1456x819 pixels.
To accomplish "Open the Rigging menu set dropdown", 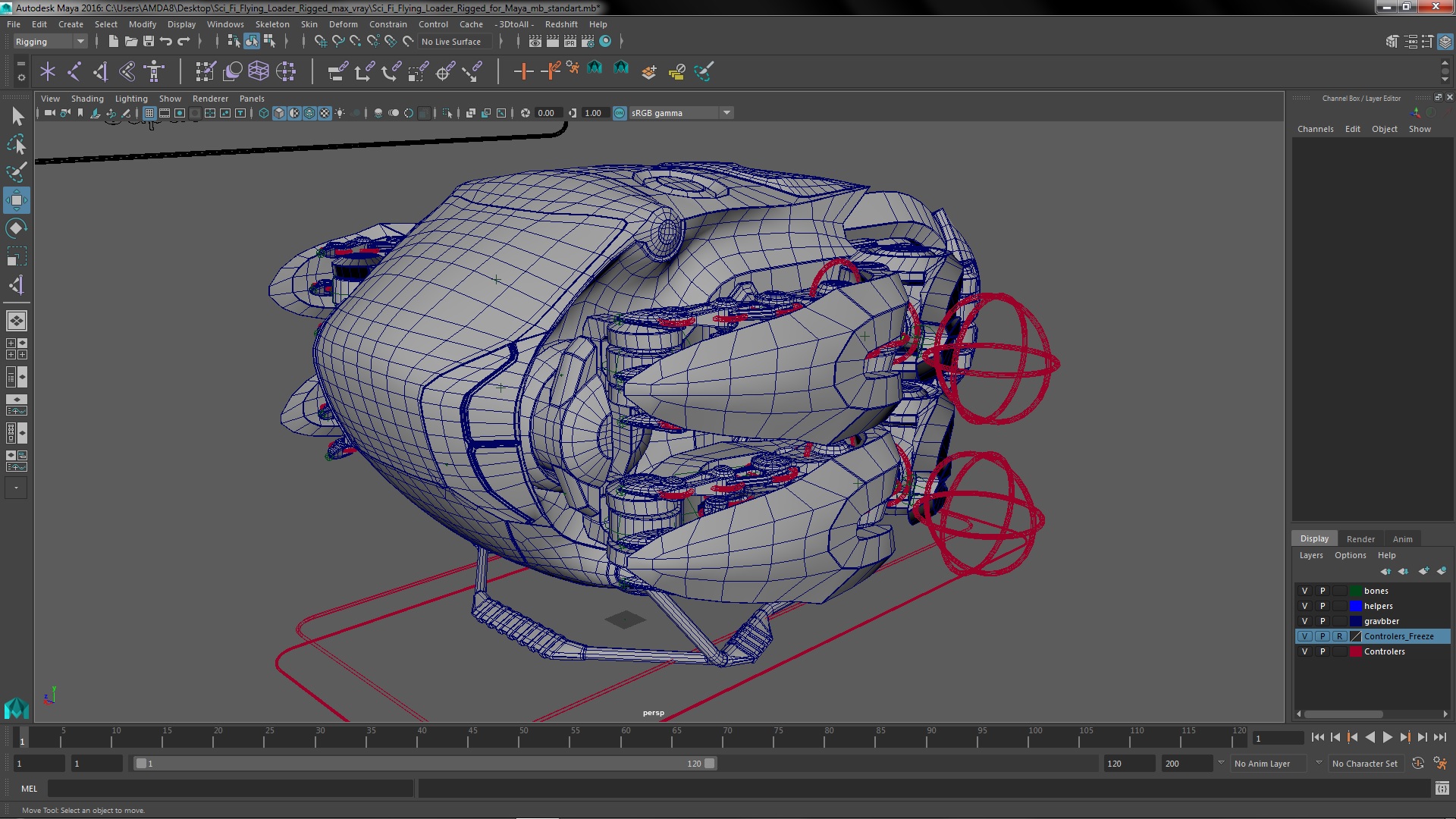I will click(x=50, y=42).
